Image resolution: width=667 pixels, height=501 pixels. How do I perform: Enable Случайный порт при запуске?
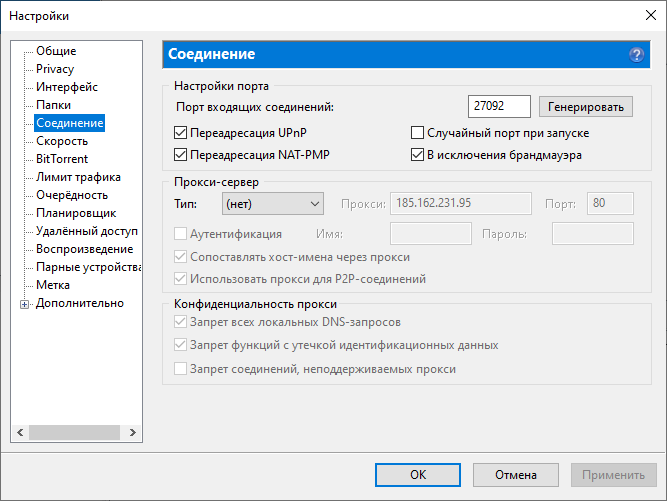419,133
